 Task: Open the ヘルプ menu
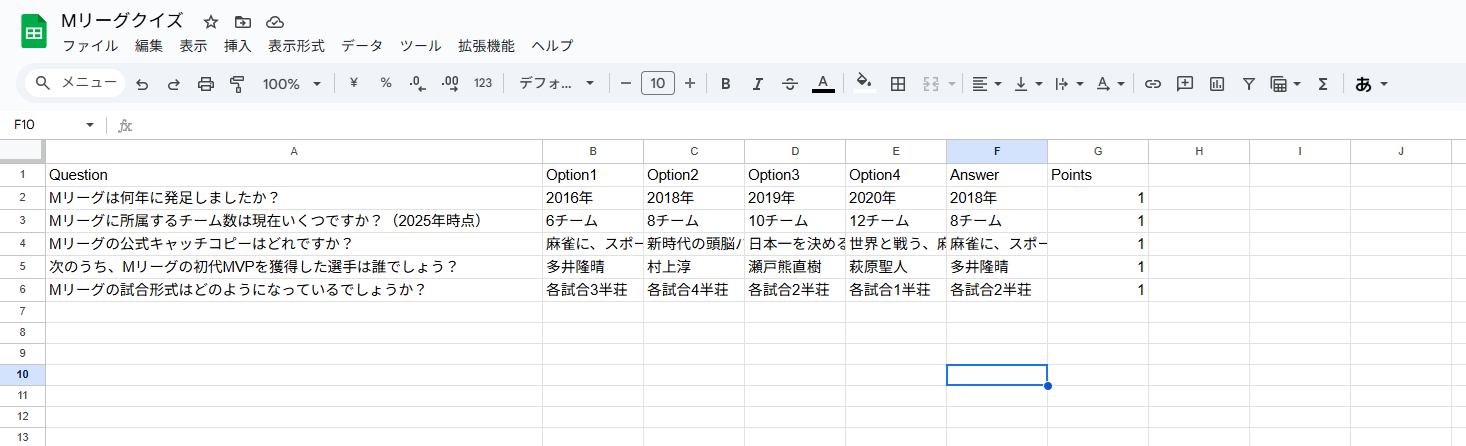[x=552, y=46]
